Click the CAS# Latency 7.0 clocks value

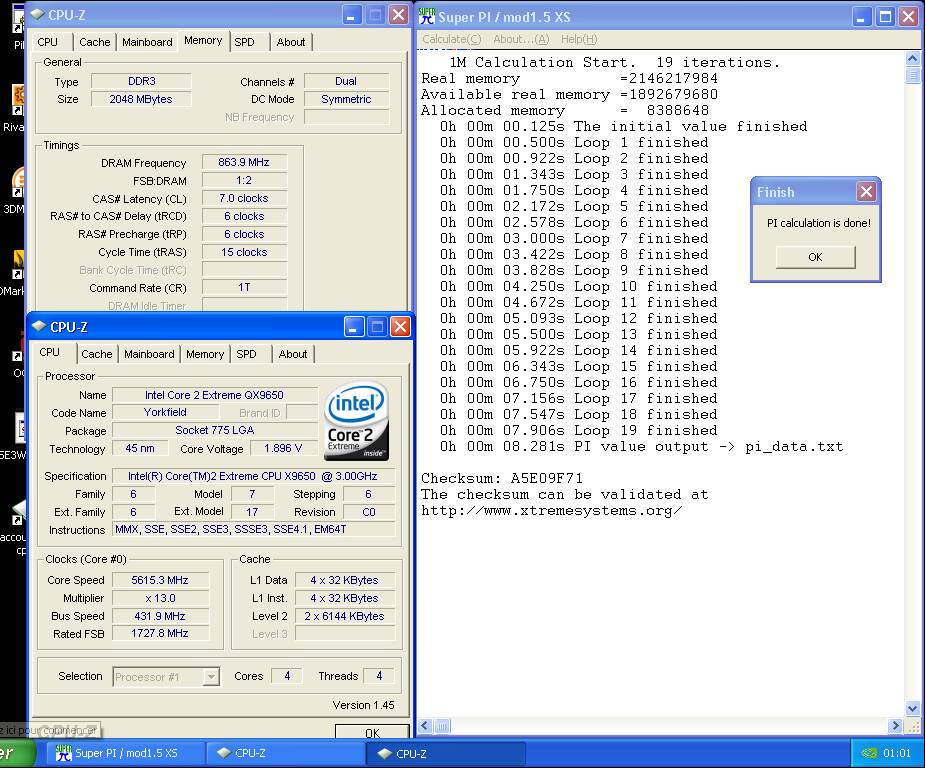[244, 198]
